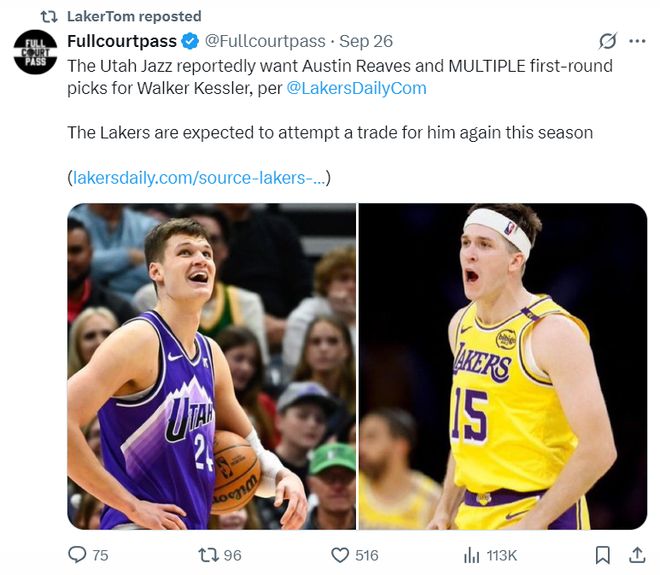Click the blue verified badge
This screenshot has height=575, width=660.
(189, 41)
